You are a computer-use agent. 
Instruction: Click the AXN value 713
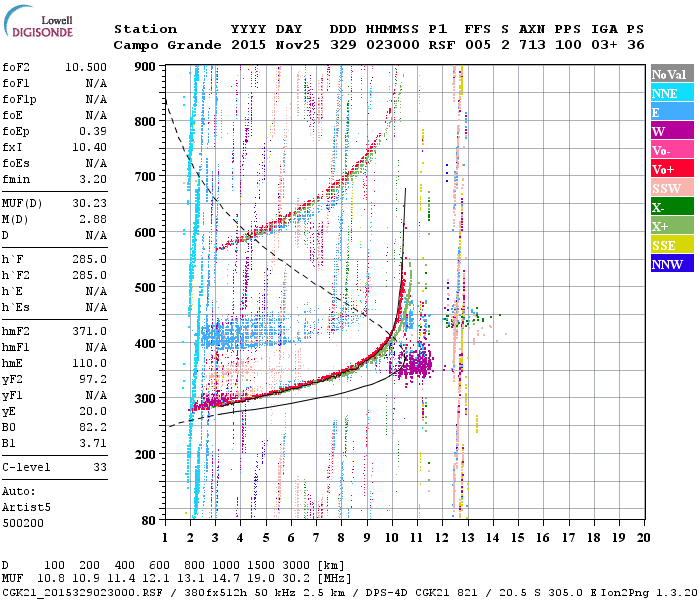tap(532, 45)
